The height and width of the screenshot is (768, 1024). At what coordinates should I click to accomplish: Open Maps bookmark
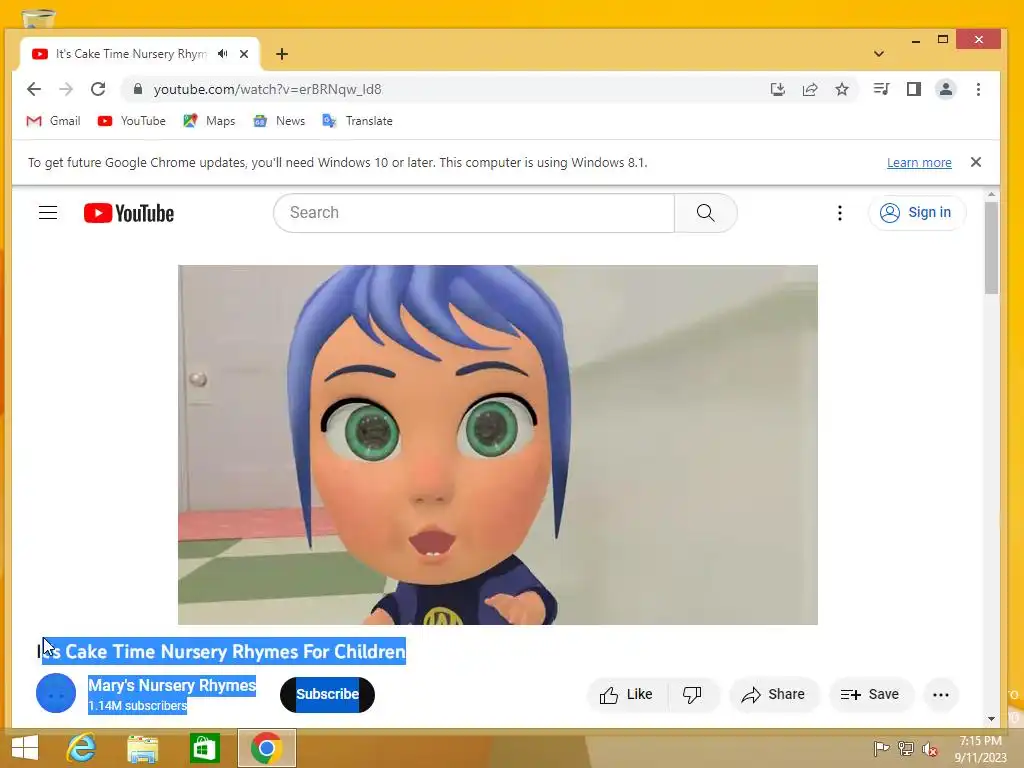click(209, 121)
